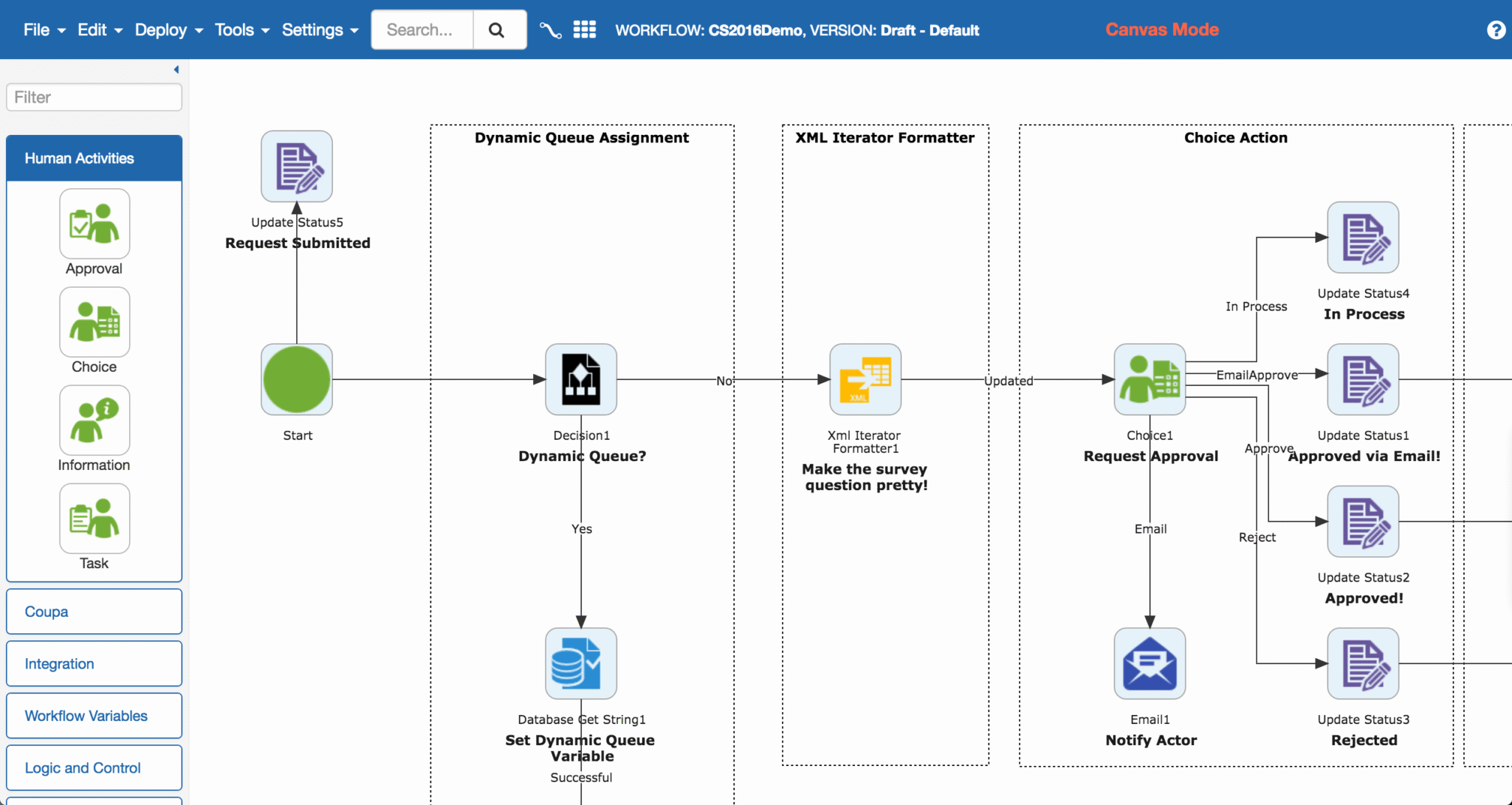Viewport: 1512px width, 805px height.
Task: Click the grid view icon in toolbar
Action: coord(585,30)
